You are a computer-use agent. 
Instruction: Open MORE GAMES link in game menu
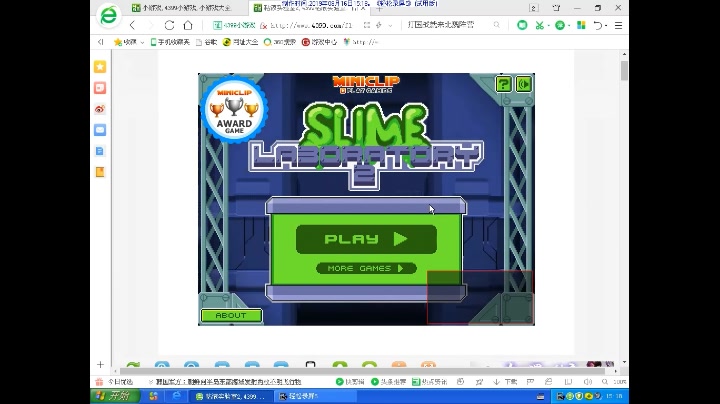point(366,268)
